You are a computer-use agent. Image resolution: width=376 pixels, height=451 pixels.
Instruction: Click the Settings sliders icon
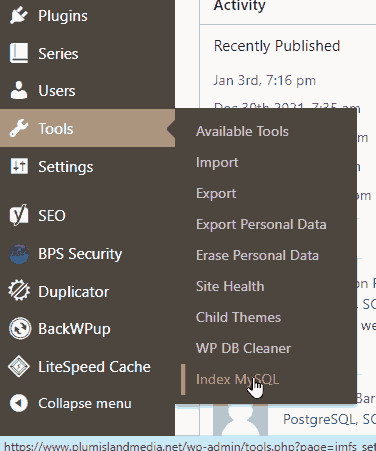(19, 166)
